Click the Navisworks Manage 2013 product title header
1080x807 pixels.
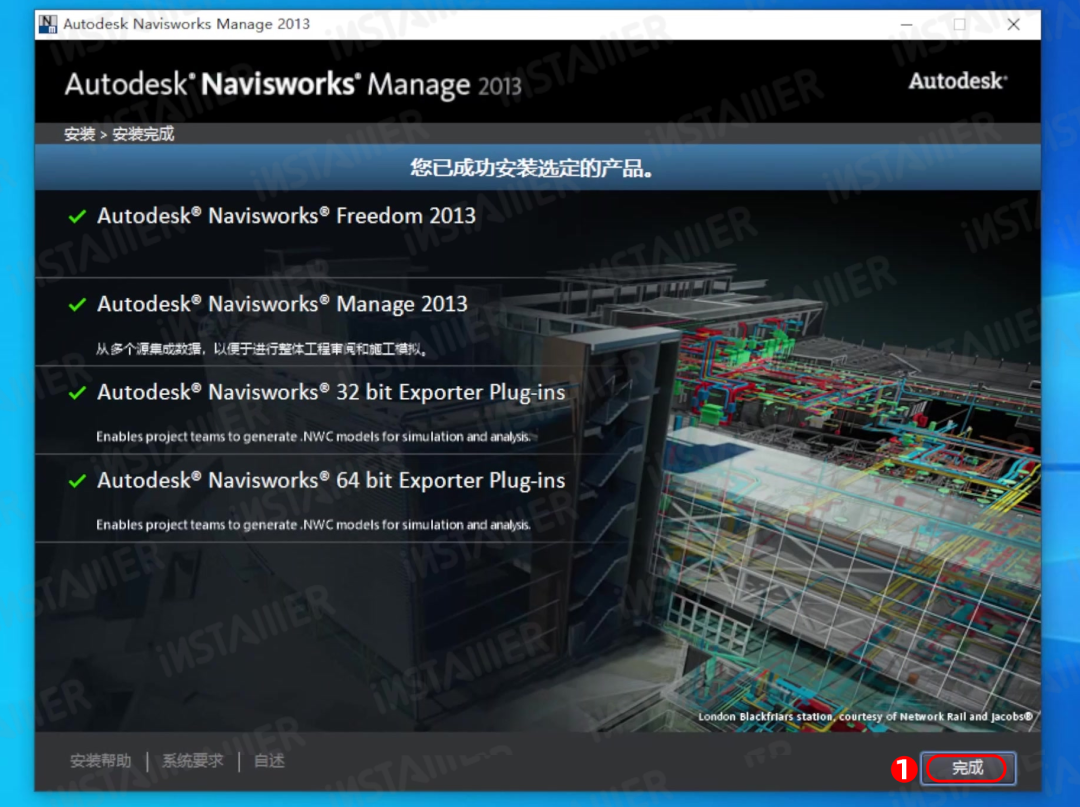point(293,85)
